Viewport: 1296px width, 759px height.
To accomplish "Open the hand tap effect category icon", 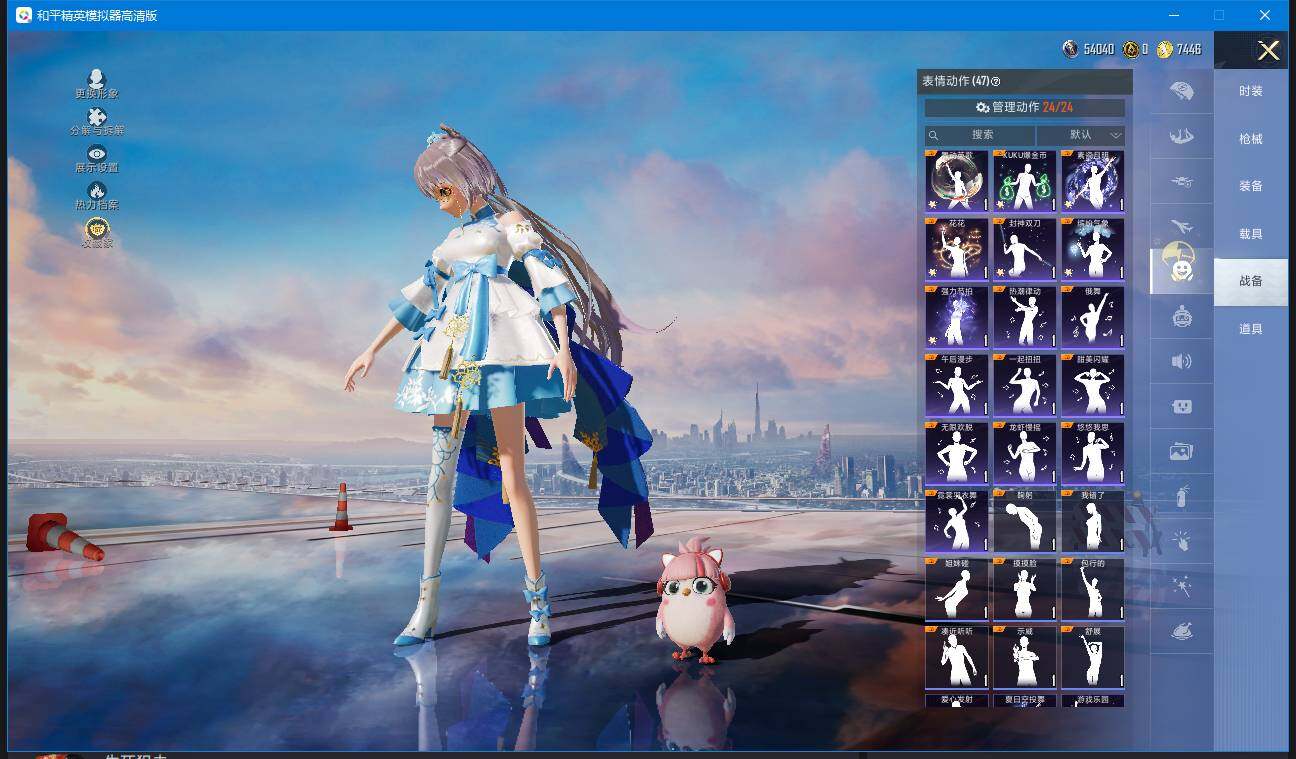I will pos(1181,541).
